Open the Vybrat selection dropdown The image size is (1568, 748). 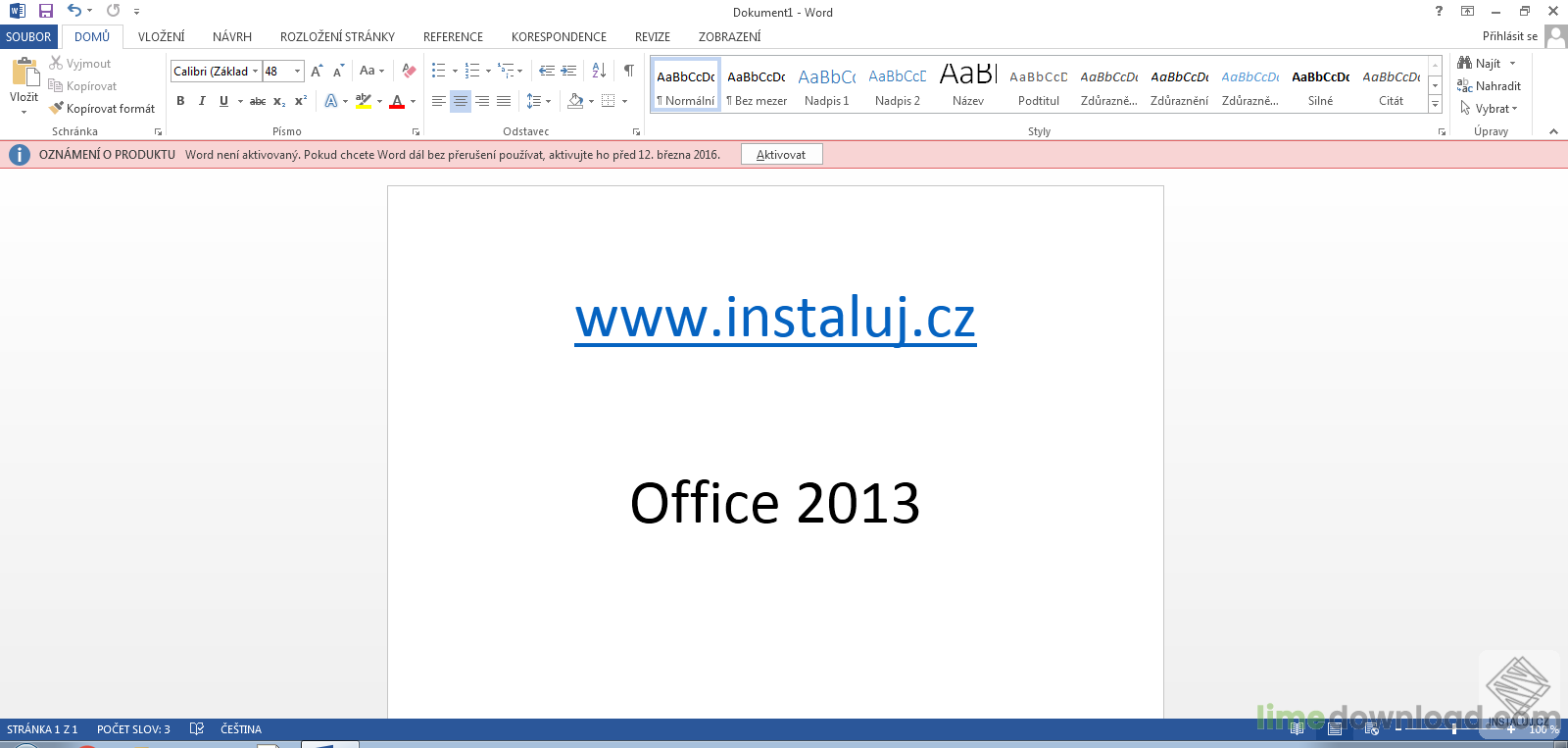click(x=1489, y=109)
